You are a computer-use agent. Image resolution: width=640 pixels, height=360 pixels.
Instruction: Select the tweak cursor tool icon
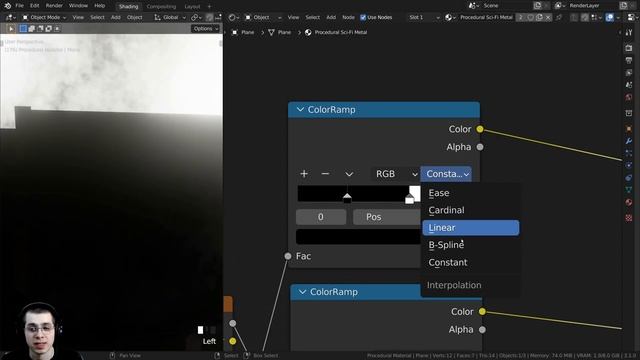pos(11,29)
